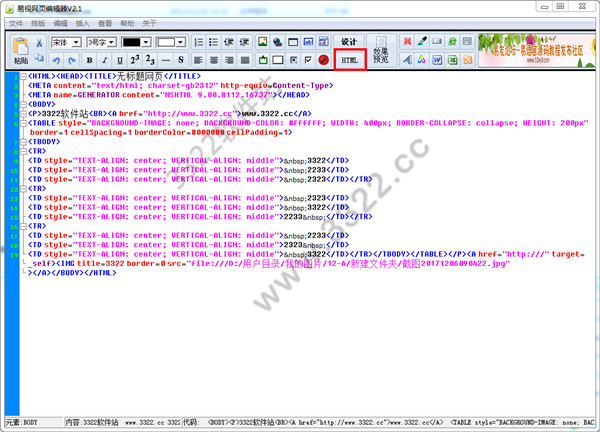Image resolution: width=600 pixels, height=432 pixels.
Task: Click the Cut scissors icon
Action: click(39, 43)
